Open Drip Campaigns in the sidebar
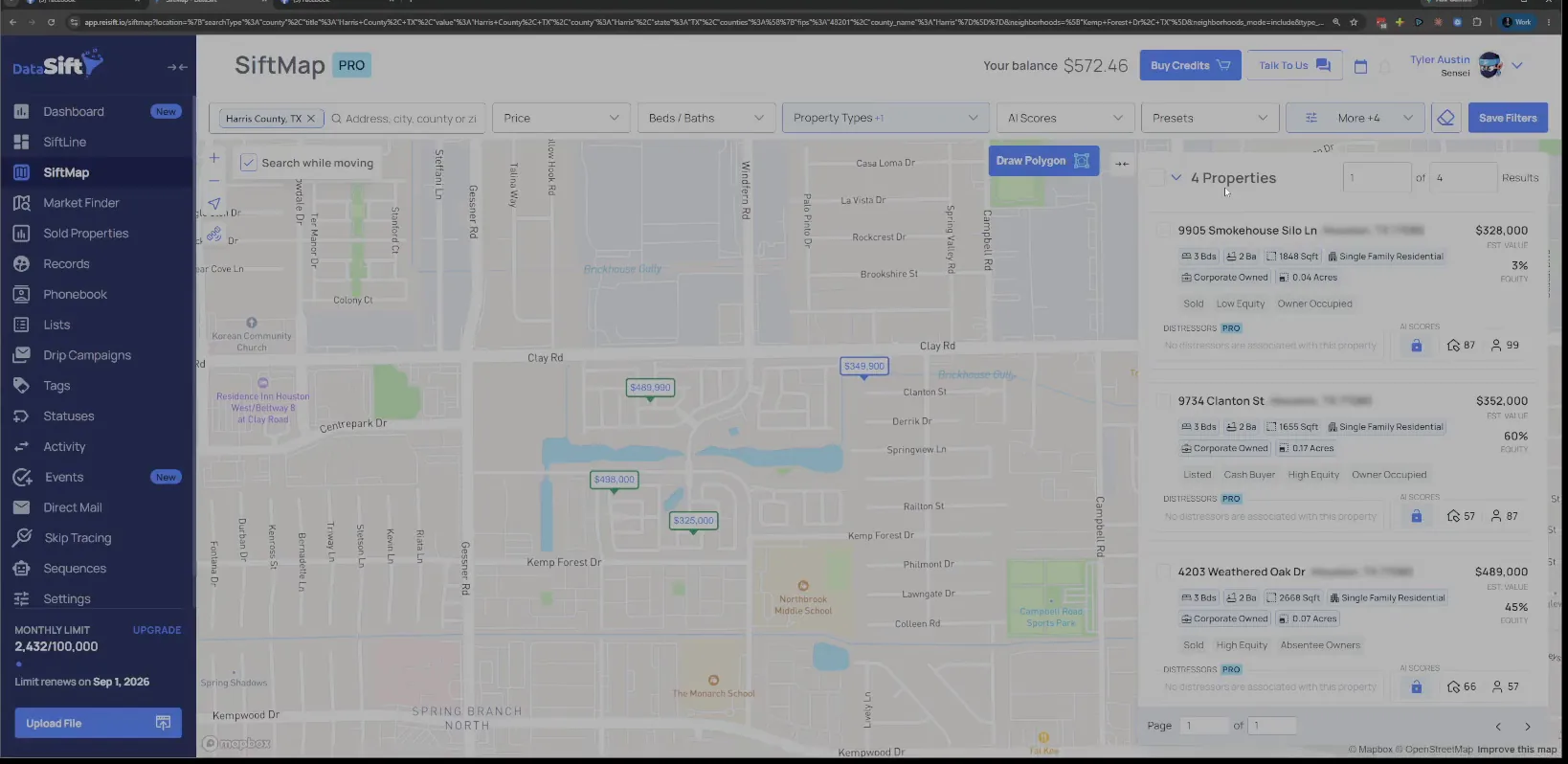1568x764 pixels. (x=87, y=355)
